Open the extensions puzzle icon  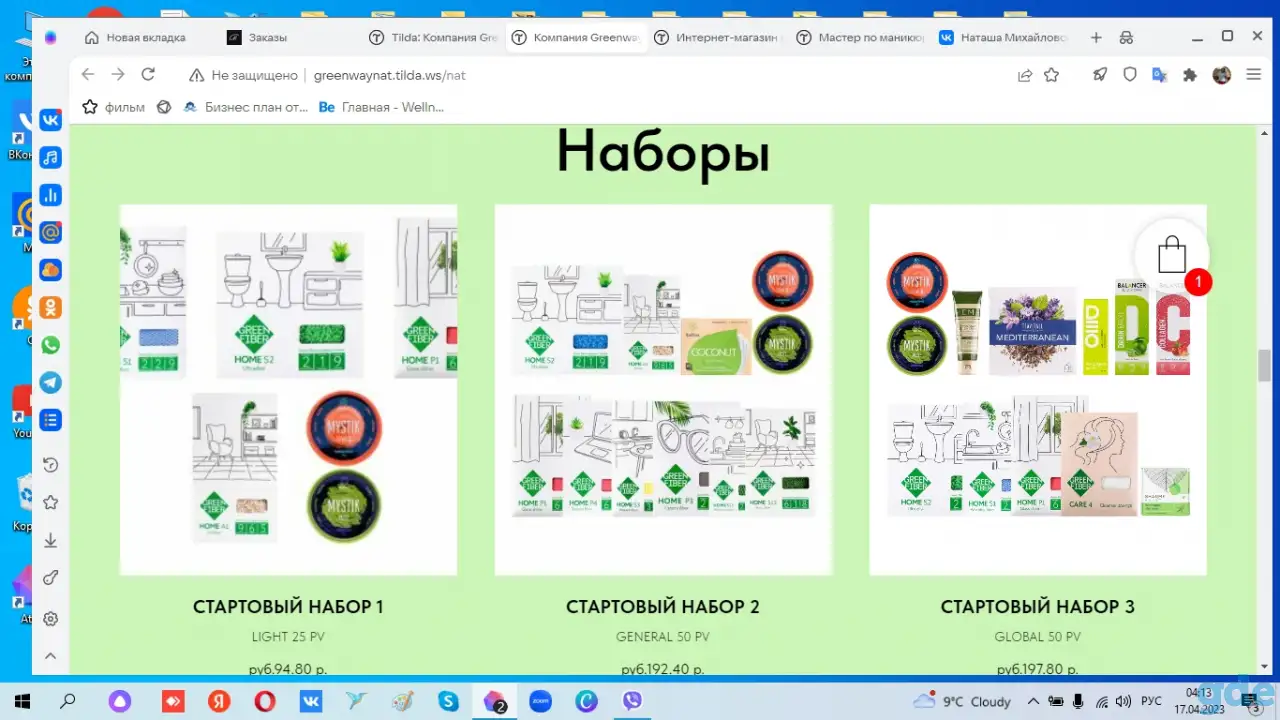coord(1190,75)
